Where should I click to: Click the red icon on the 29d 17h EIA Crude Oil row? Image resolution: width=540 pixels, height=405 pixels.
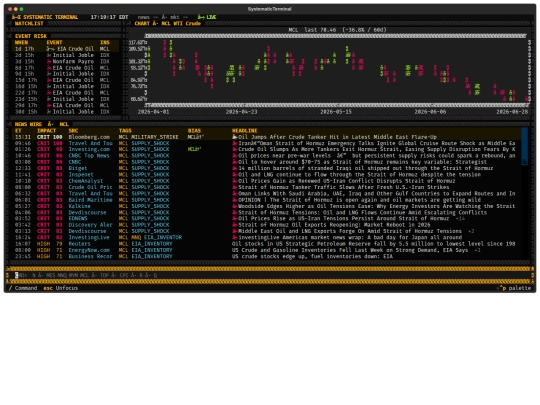(x=49, y=105)
